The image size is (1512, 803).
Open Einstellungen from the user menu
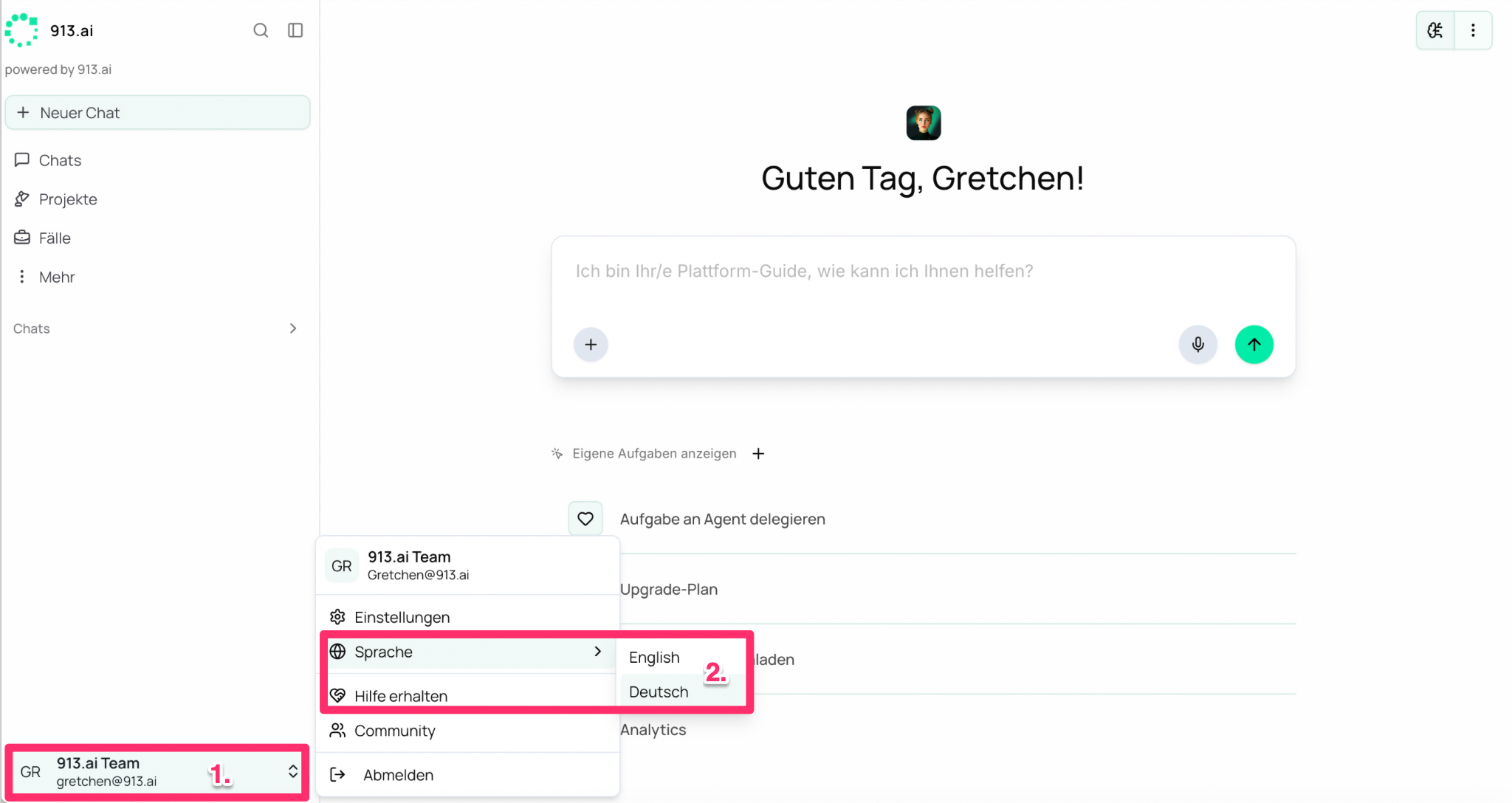coord(467,617)
